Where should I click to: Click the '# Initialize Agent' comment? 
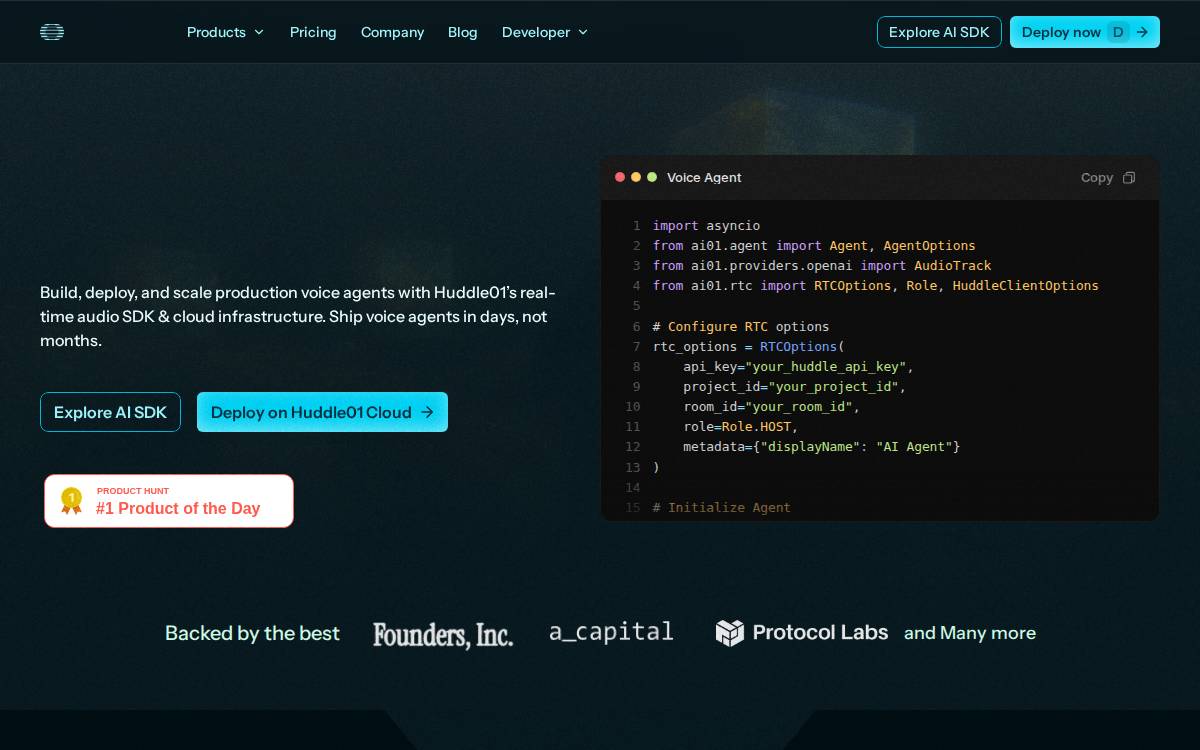tap(722, 508)
